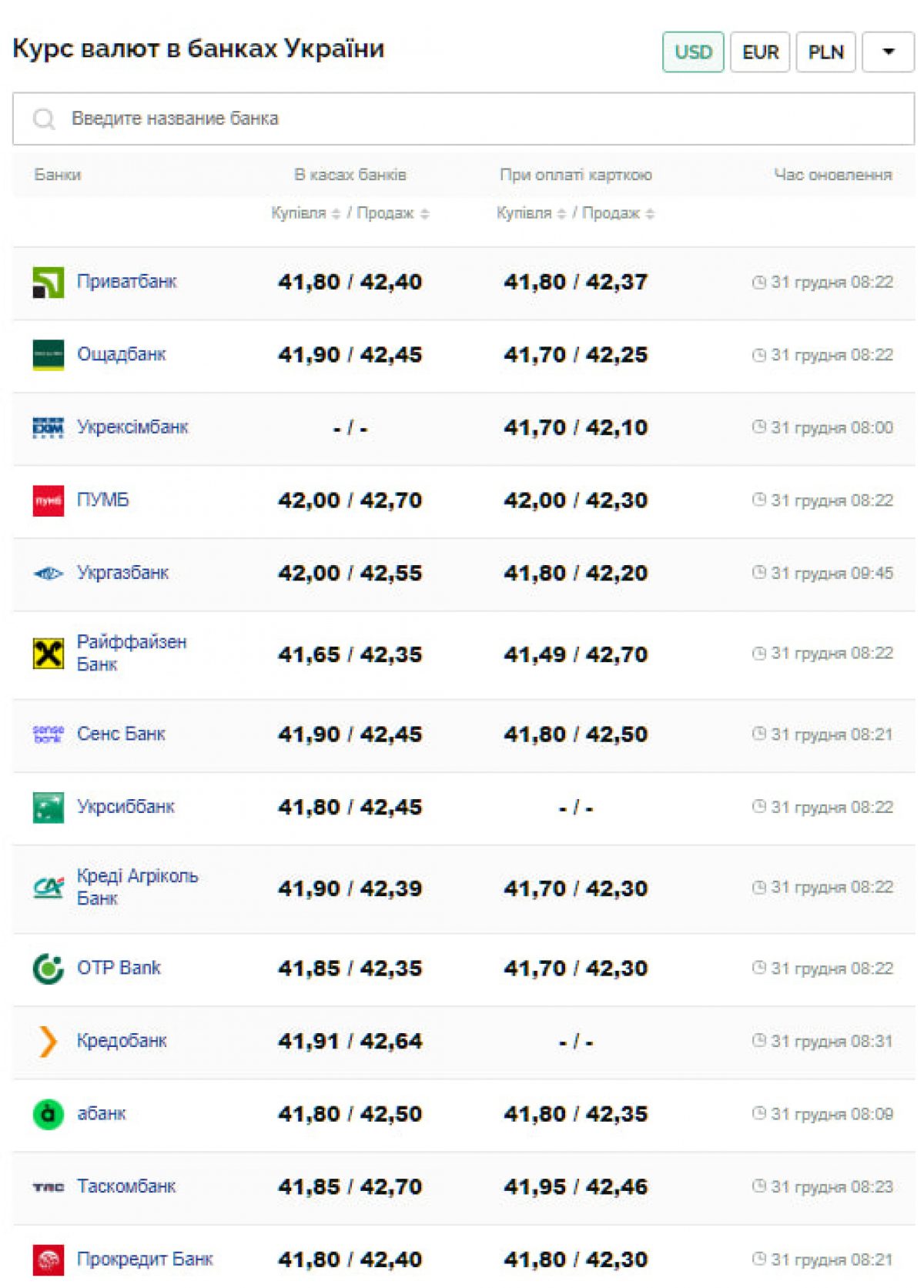Click the Raiffeisen yellow logo icon

pyautogui.click(x=48, y=654)
